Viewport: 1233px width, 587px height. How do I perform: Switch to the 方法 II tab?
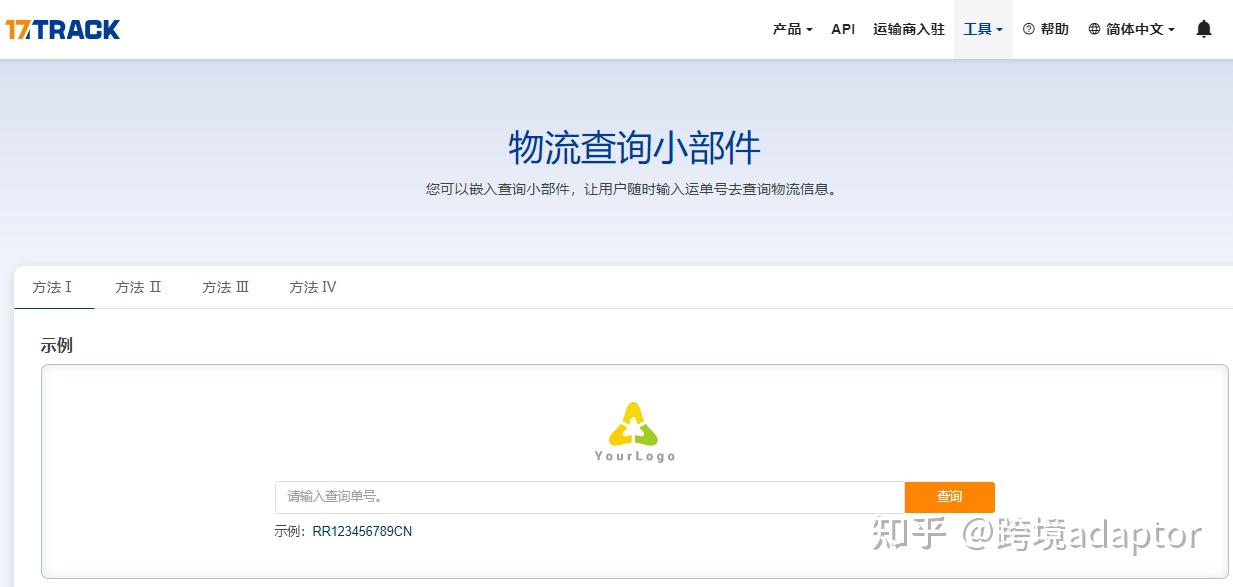(138, 287)
